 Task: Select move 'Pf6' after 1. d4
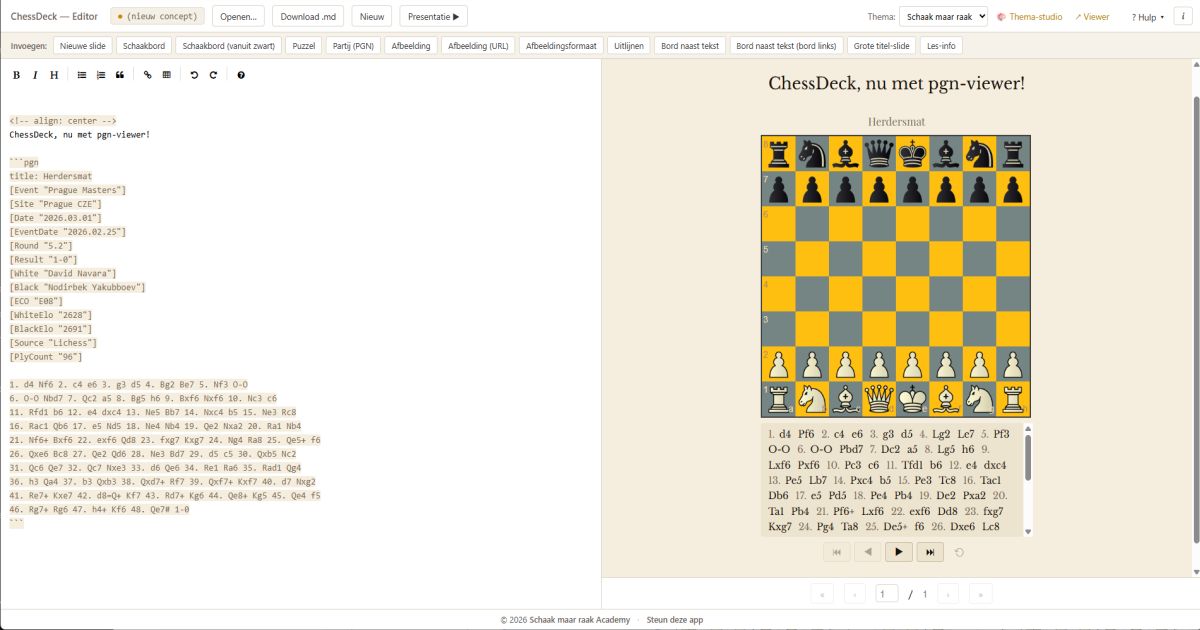[806, 434]
